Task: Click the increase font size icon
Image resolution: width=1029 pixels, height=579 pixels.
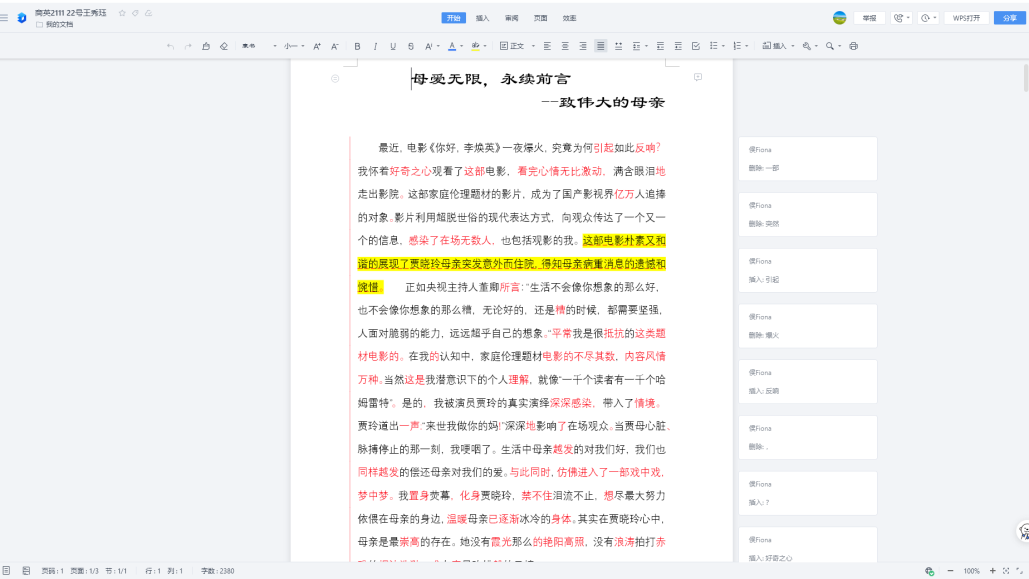Action: coord(317,46)
